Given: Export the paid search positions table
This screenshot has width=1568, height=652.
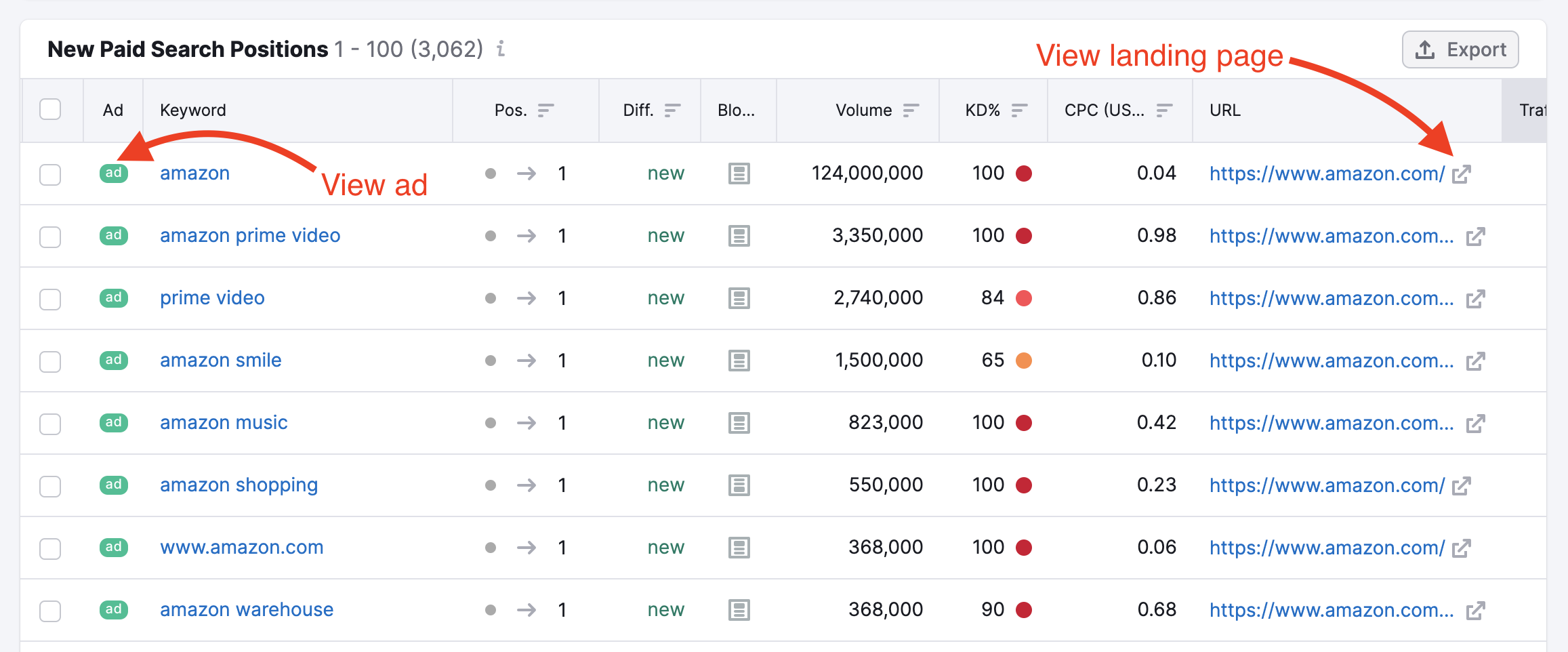Looking at the screenshot, I should coord(1460,49).
